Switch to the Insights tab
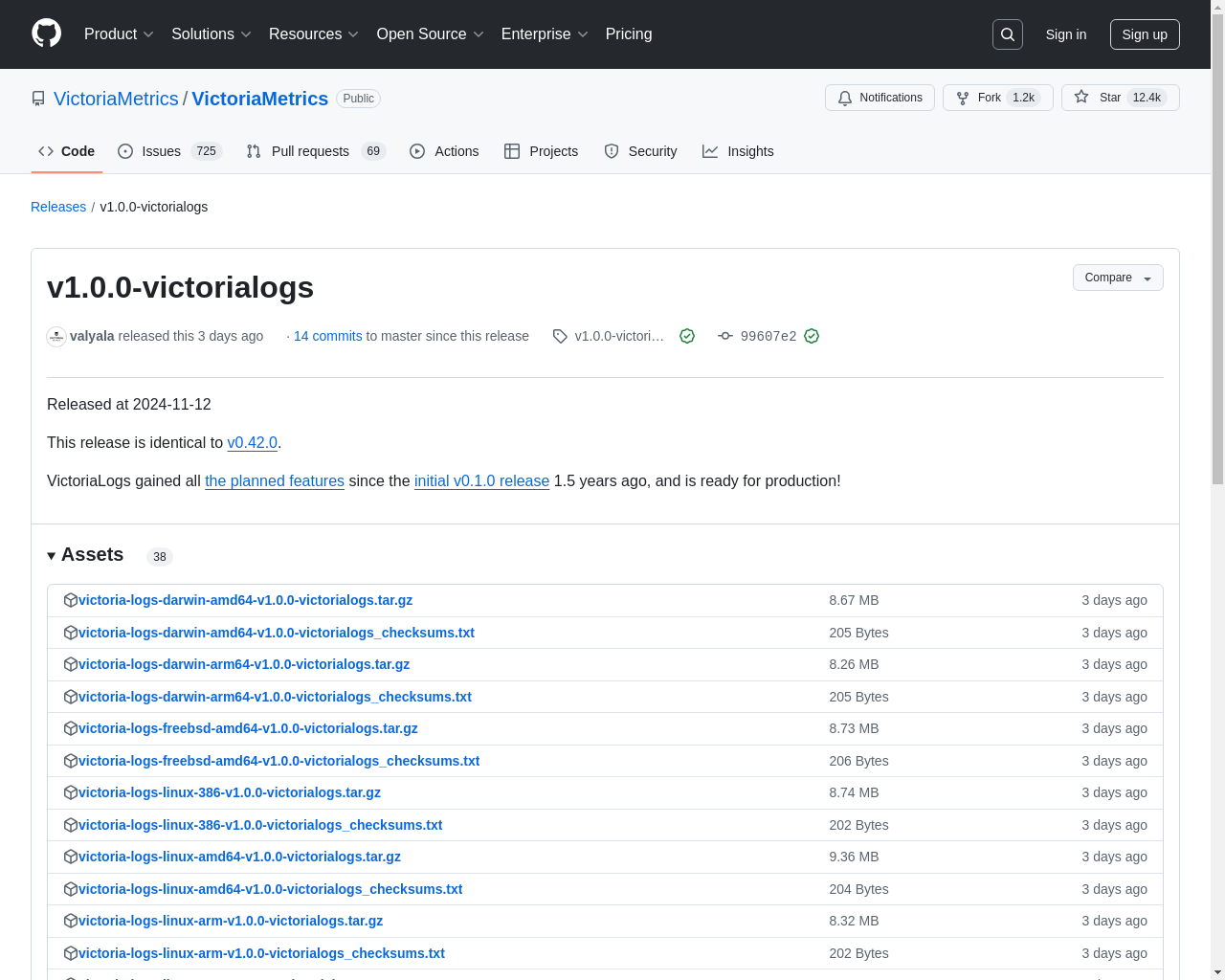This screenshot has height=980, width=1225. point(738,151)
